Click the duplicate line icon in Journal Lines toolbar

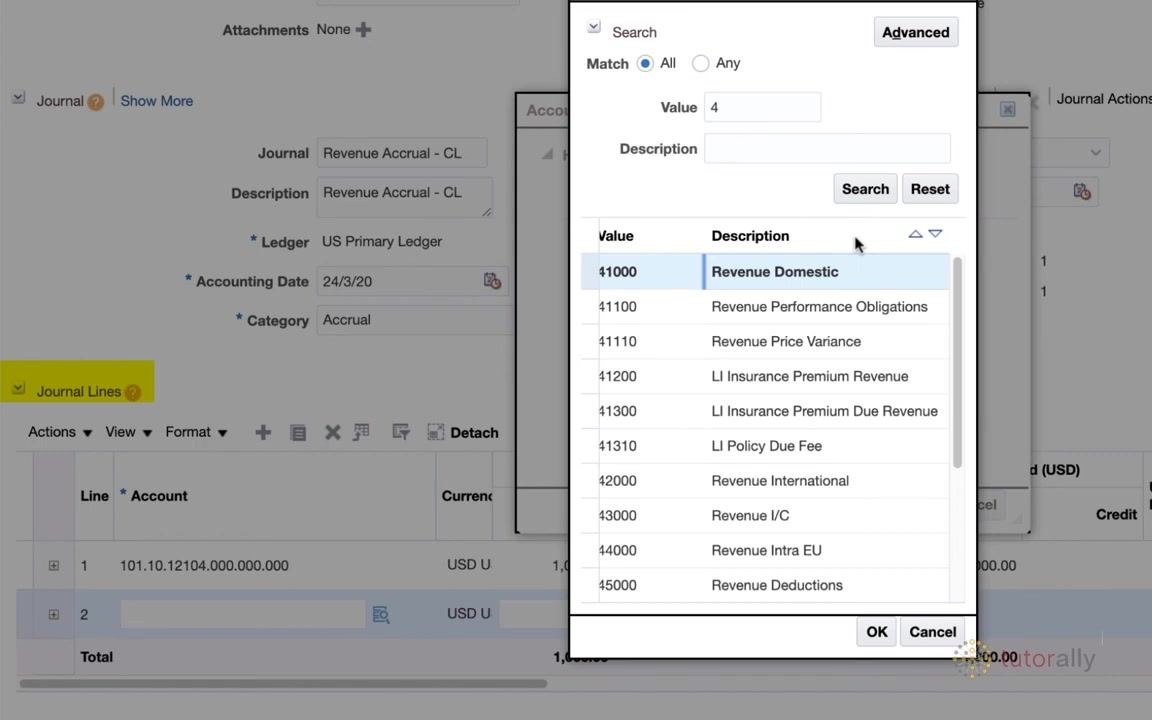click(298, 432)
